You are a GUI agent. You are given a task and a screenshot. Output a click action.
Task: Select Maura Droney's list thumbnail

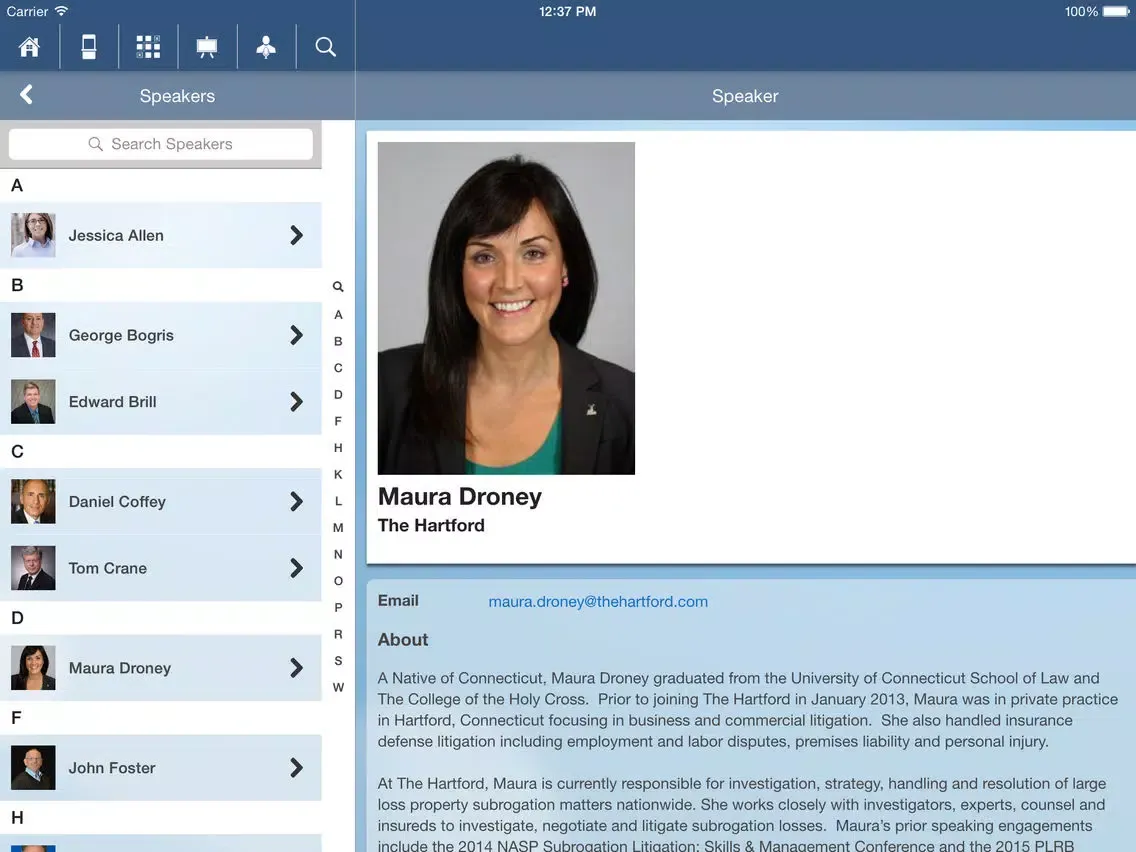33,668
